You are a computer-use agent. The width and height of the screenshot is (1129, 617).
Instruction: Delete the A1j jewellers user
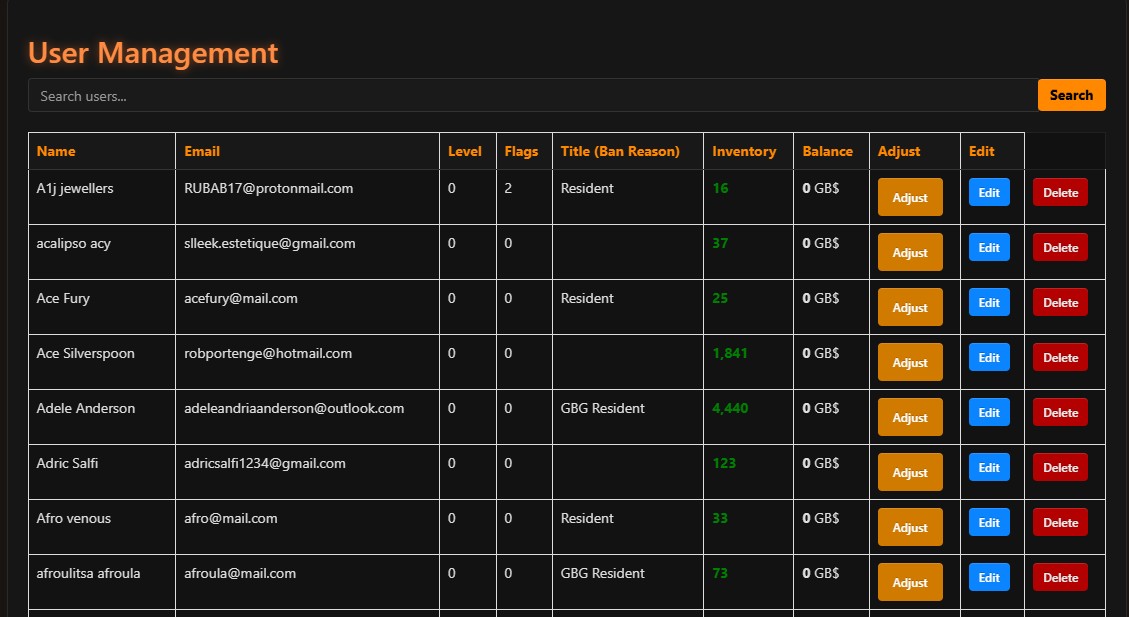[1060, 193]
